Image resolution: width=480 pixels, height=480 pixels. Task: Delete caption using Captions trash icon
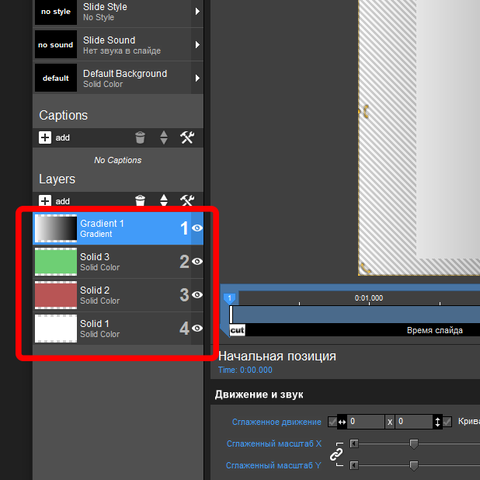pos(140,137)
